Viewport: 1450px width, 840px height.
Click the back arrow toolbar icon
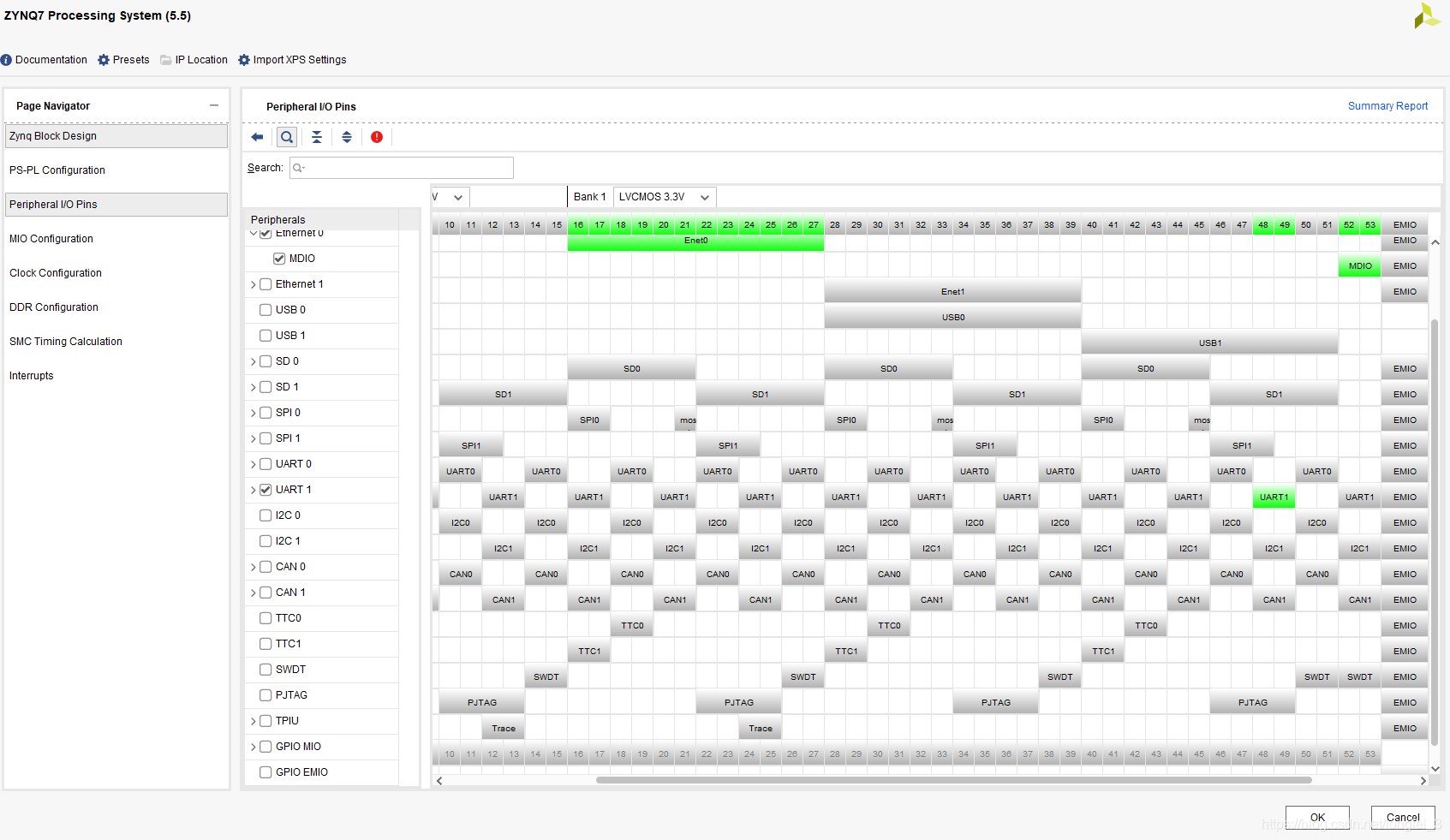click(257, 137)
